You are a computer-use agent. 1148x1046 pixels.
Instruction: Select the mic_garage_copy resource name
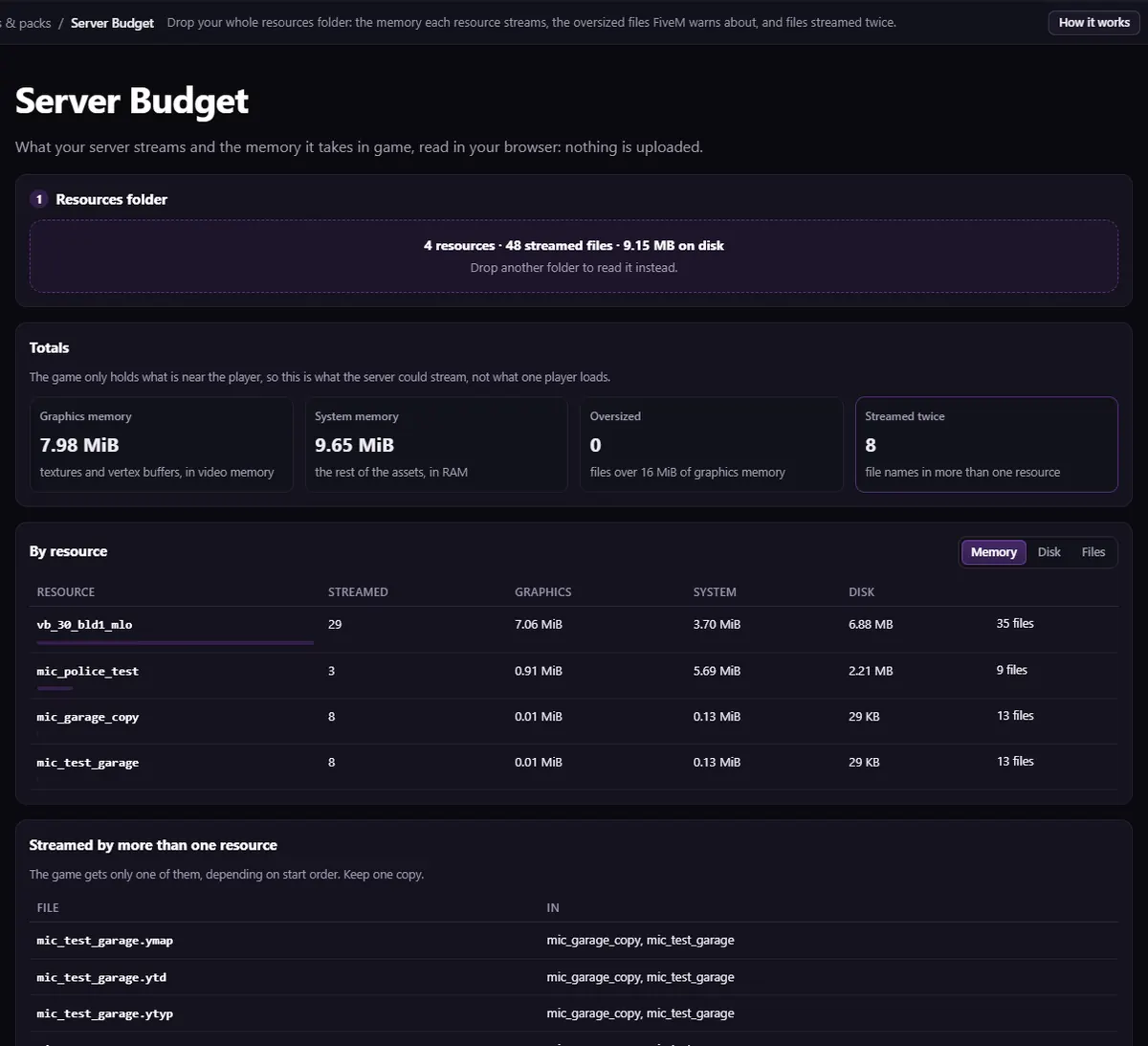(x=87, y=717)
